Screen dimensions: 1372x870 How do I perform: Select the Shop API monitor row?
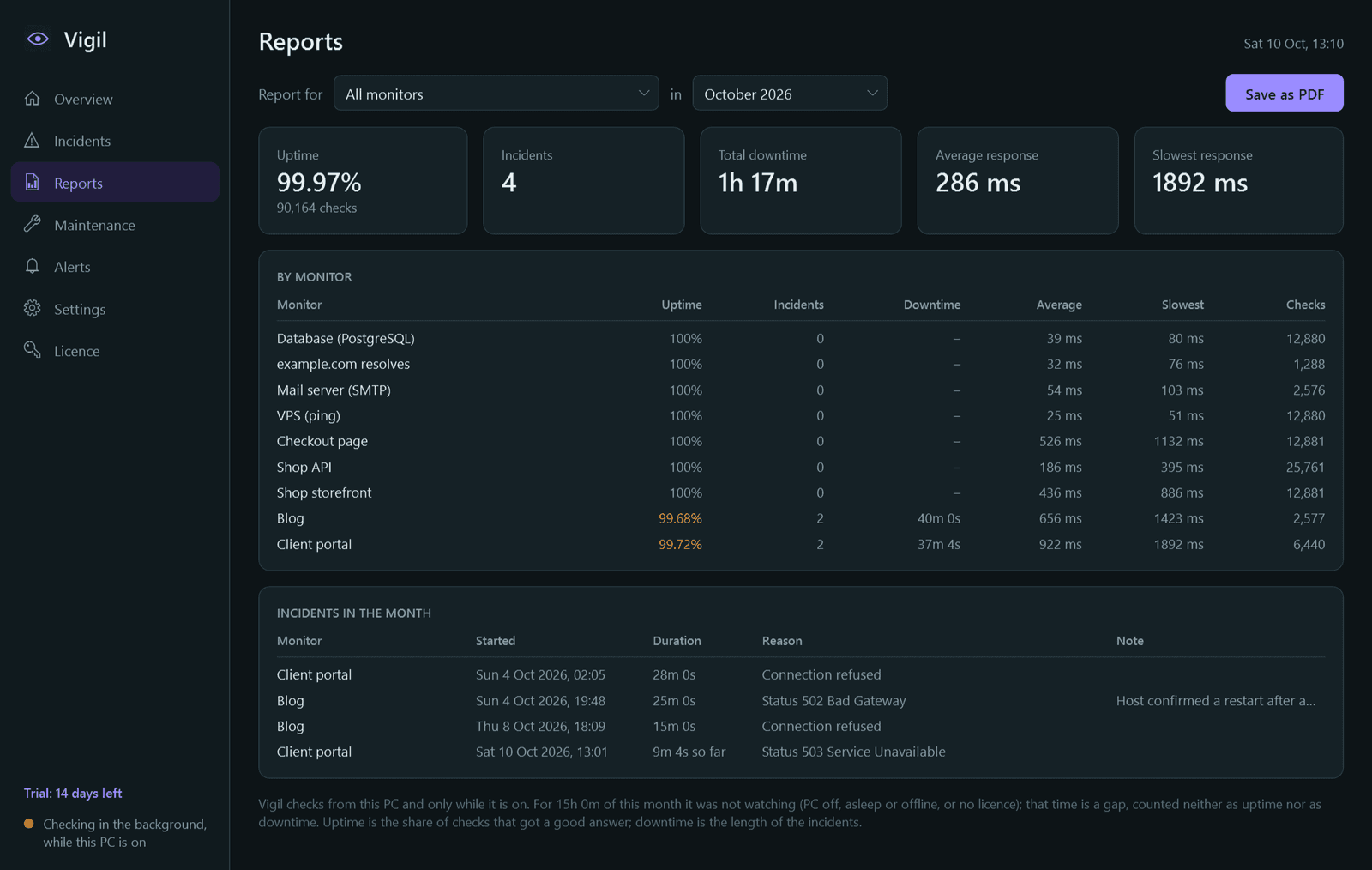click(x=801, y=468)
